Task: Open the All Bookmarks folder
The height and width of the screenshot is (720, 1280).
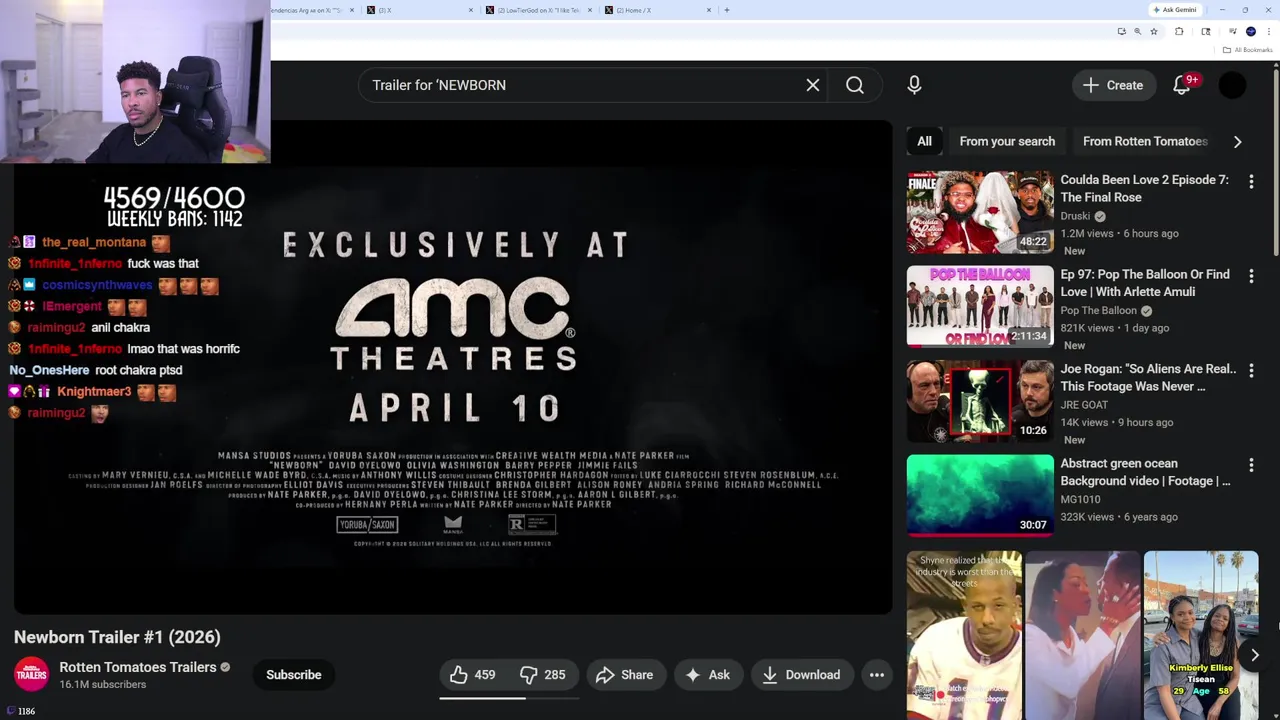Action: pos(1248,50)
